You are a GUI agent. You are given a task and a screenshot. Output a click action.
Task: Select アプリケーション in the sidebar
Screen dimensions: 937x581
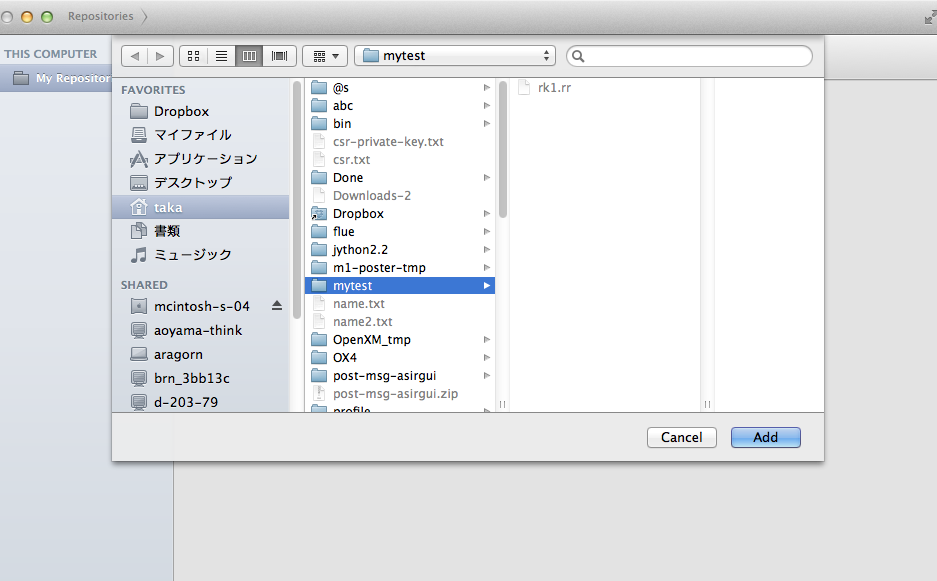tap(200, 159)
